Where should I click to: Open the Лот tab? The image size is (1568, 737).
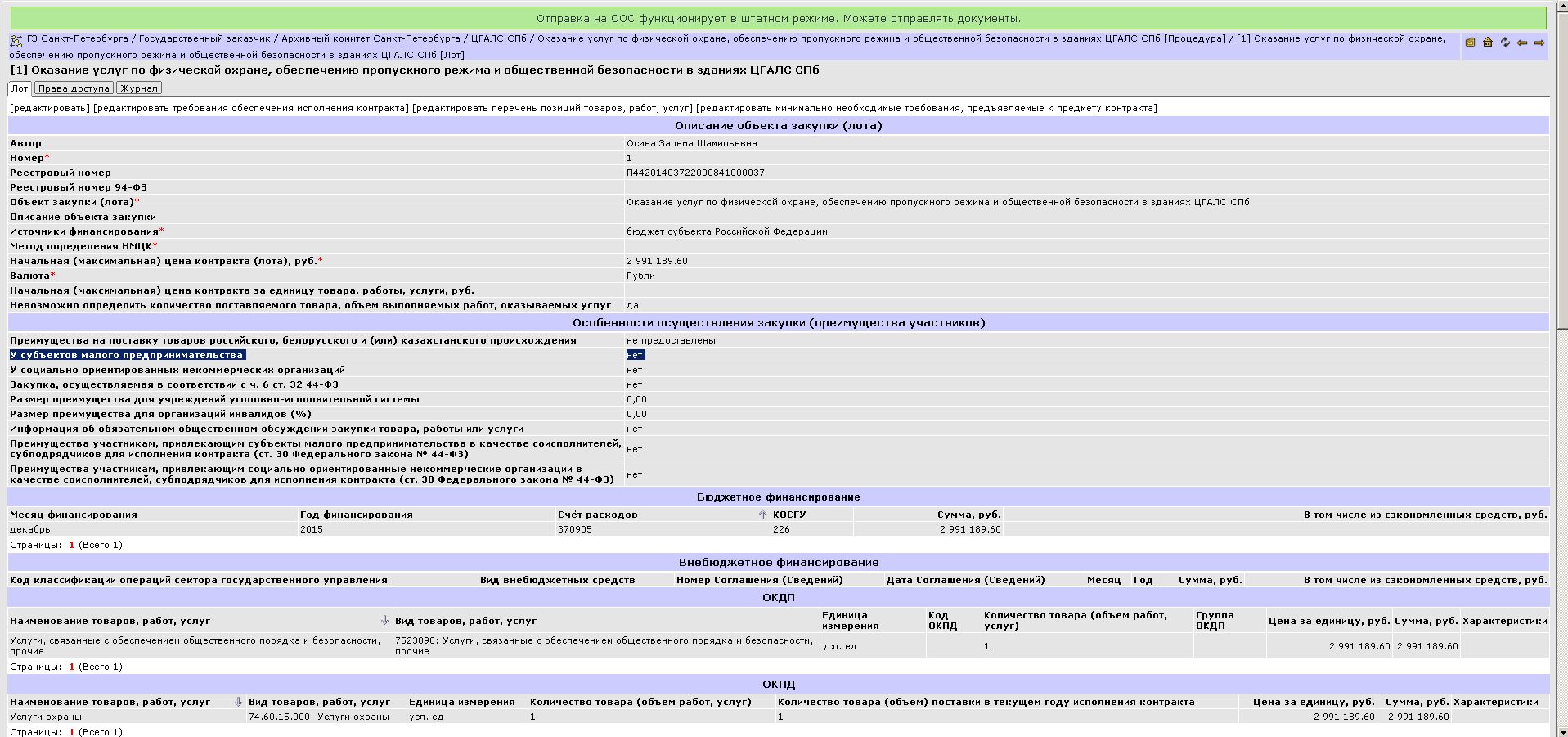[x=20, y=88]
